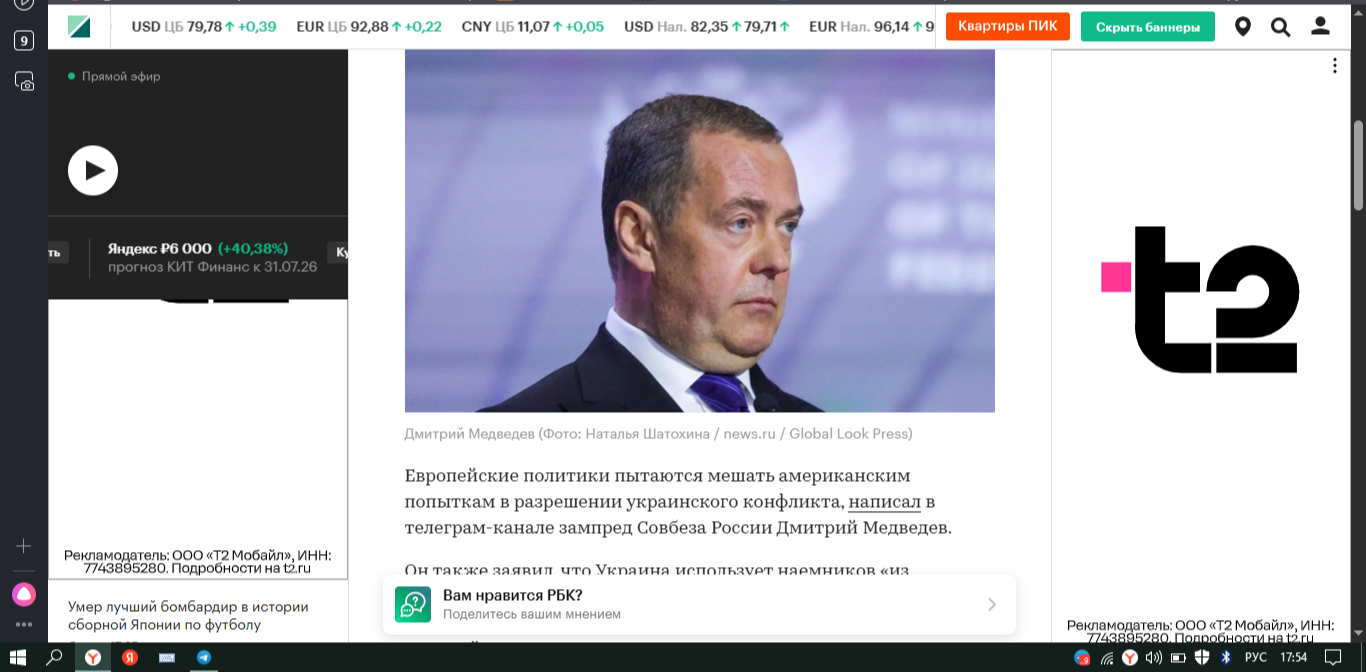This screenshot has height=672, width=1366.
Task: Click the browser screenshot camera icon
Action: [x=24, y=81]
